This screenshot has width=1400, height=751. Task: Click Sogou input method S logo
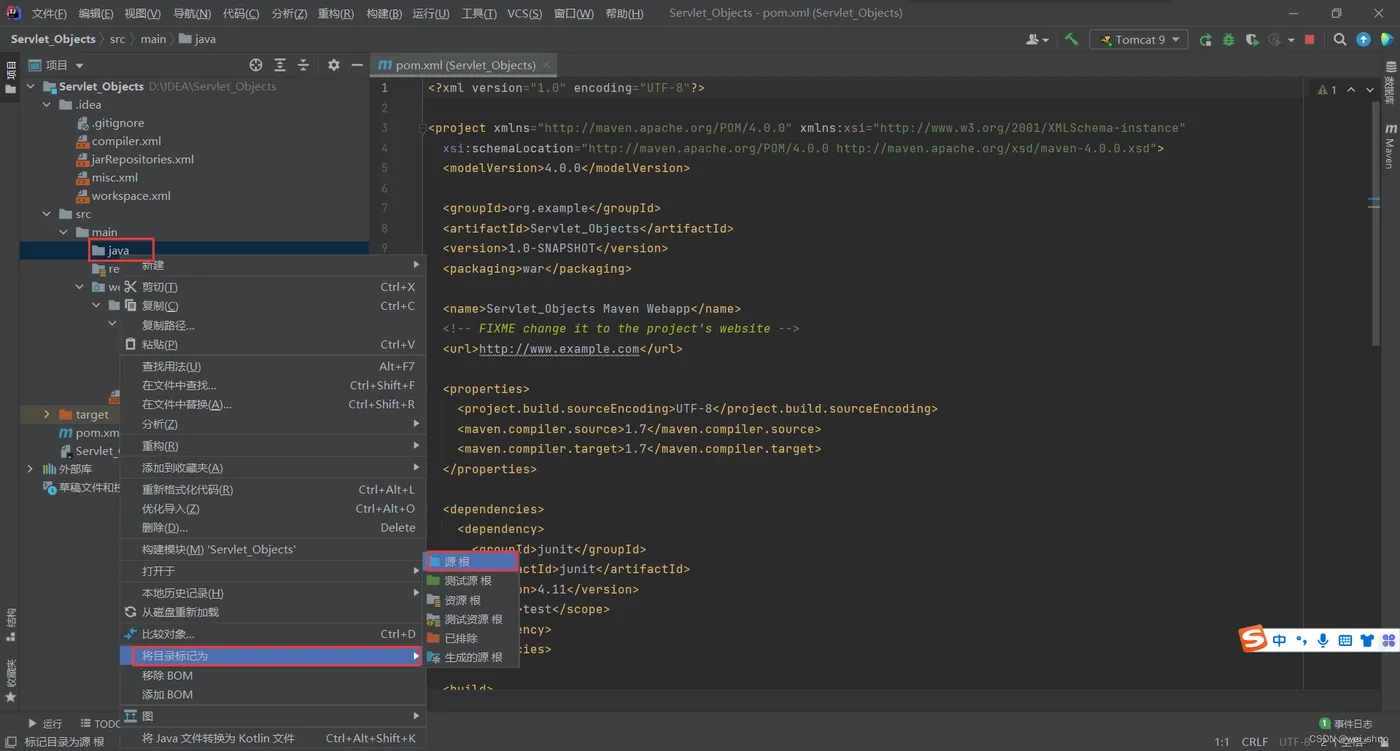click(x=1254, y=639)
